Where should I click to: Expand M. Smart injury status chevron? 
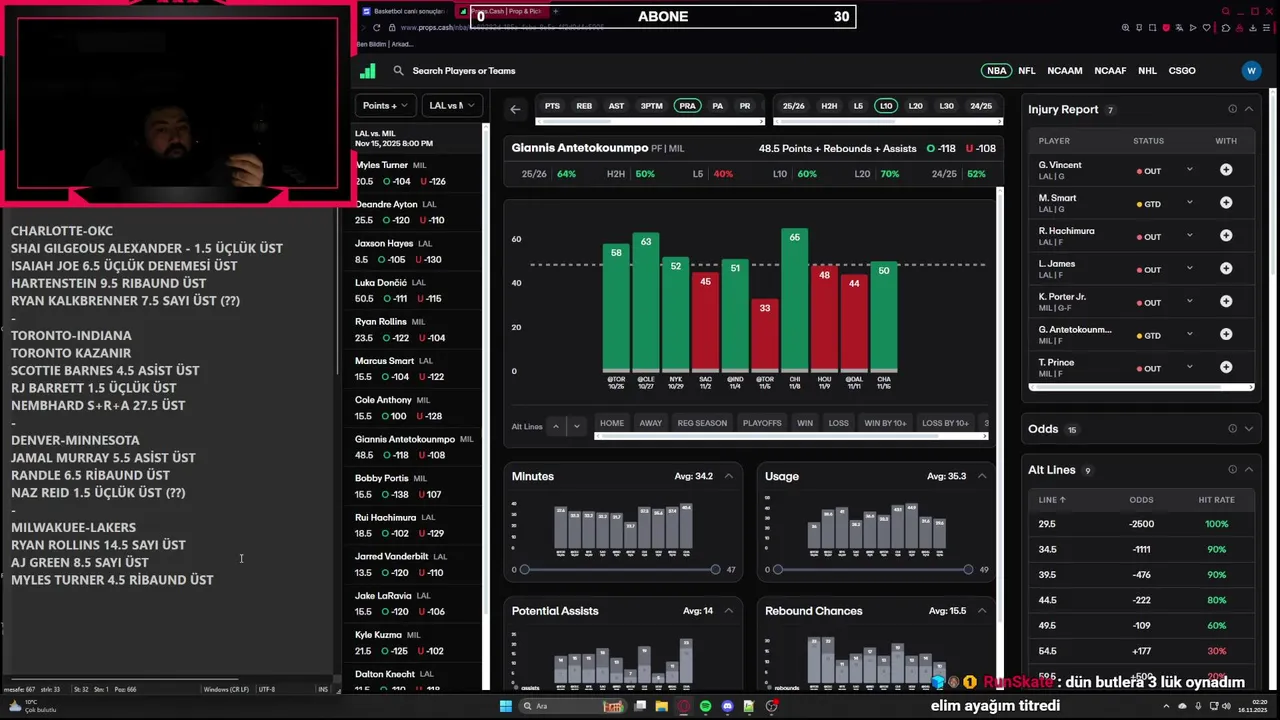pos(1189,203)
